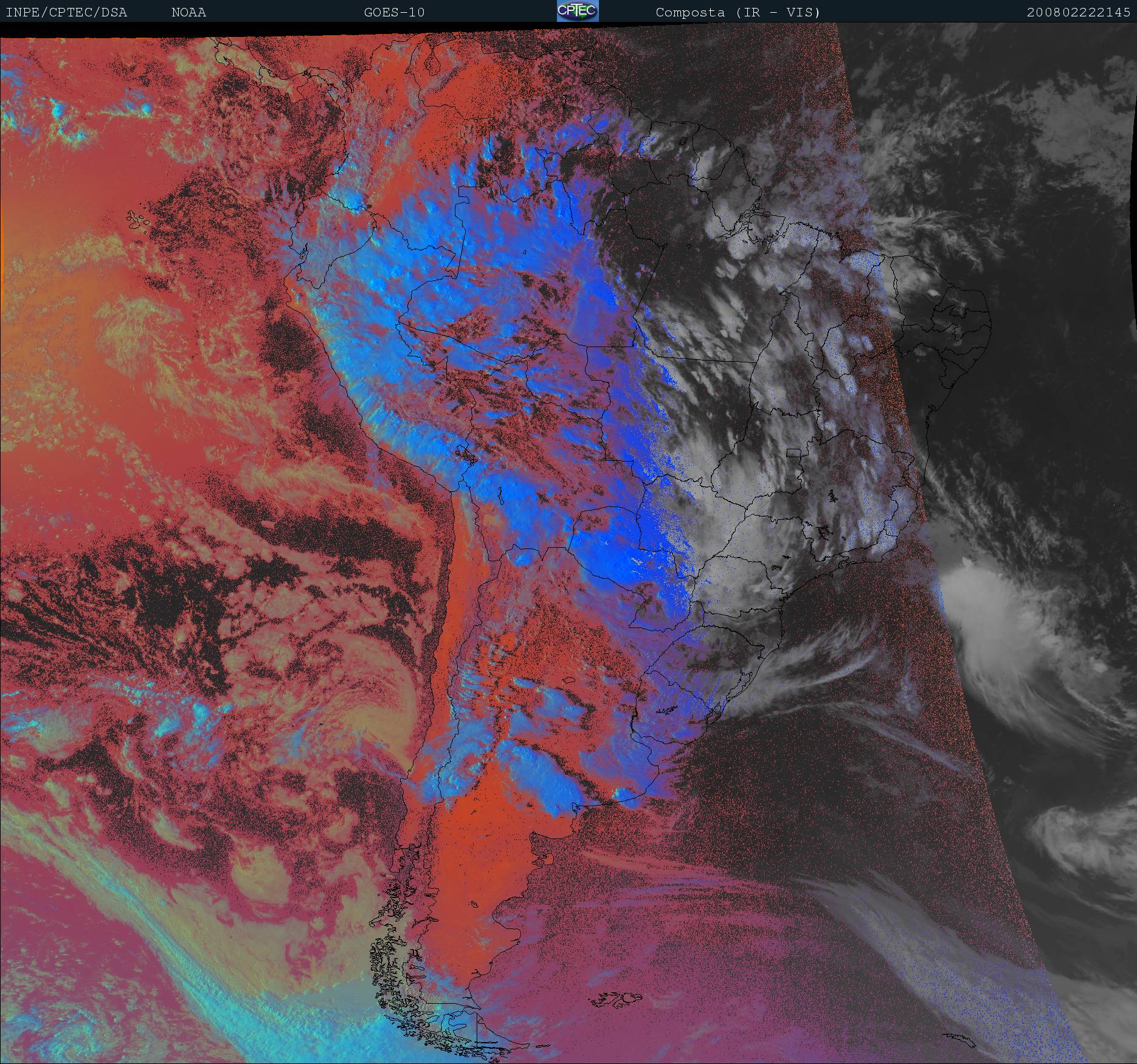Screen dimensions: 1137x1064
Task: Click the gray cloud band over the South Atlantic
Action: click(912, 912)
